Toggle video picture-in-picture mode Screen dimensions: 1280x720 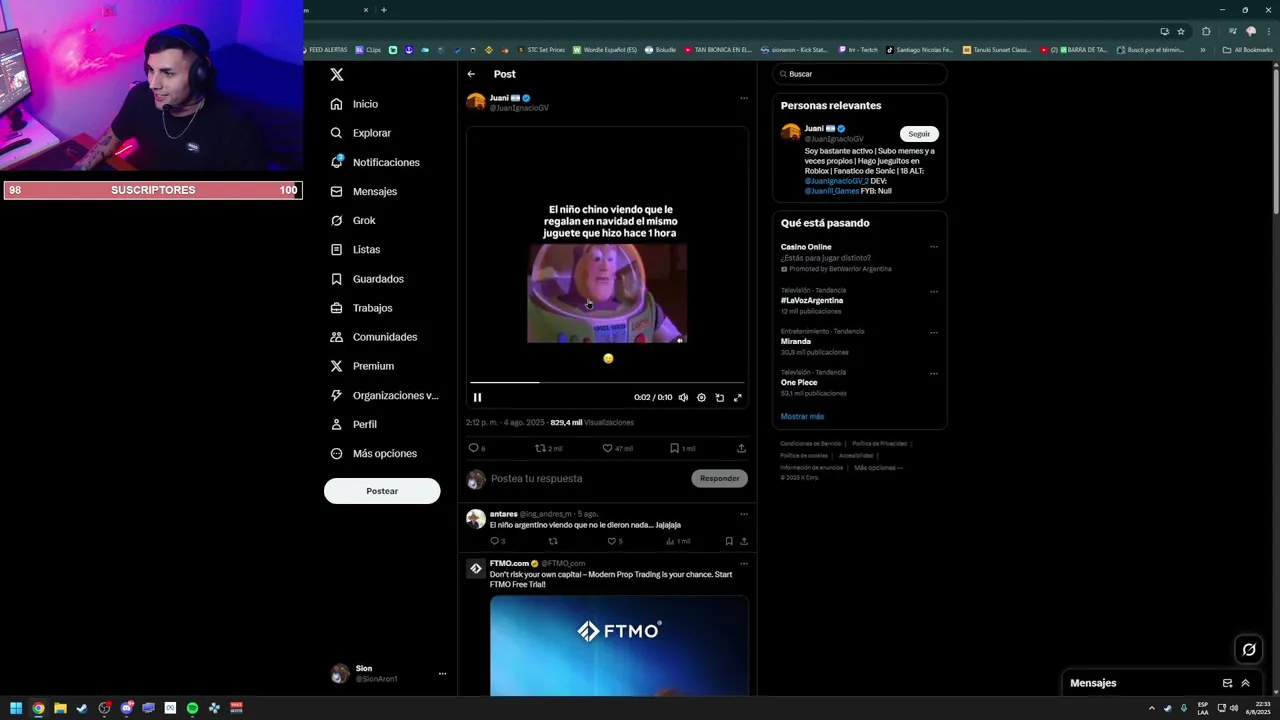[x=719, y=398]
